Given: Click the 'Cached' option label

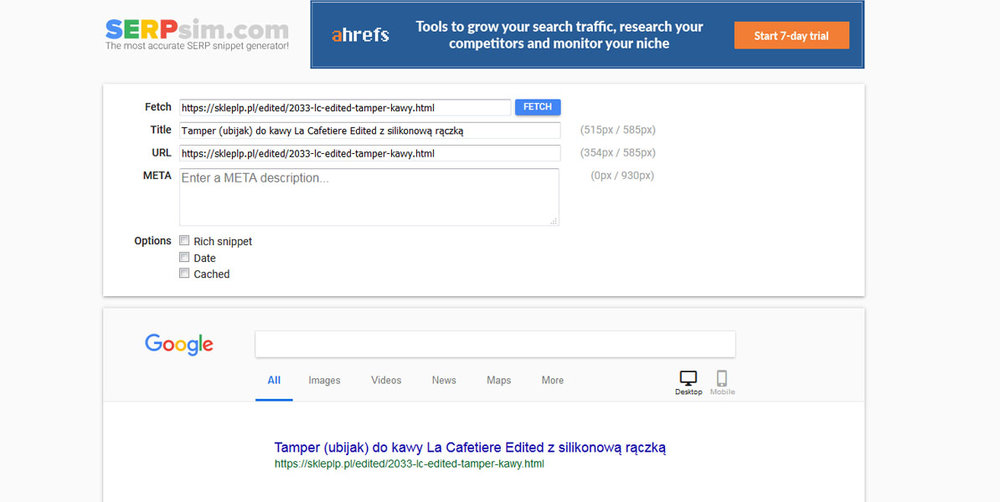Looking at the screenshot, I should 212,274.
